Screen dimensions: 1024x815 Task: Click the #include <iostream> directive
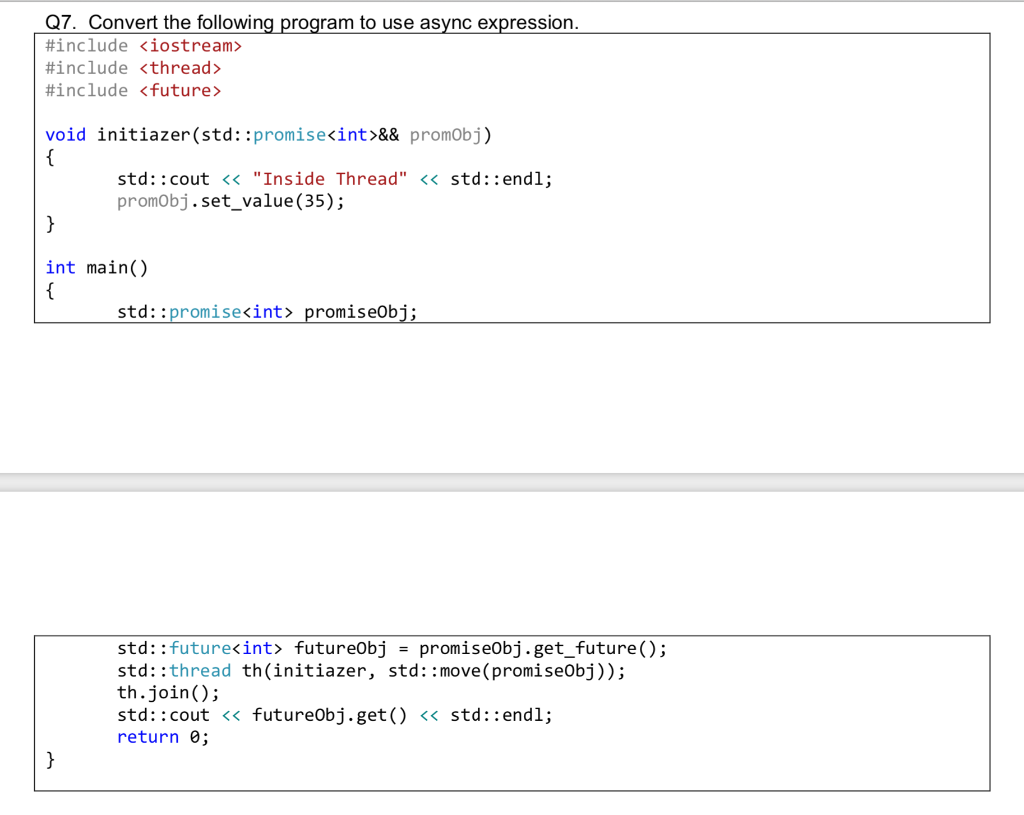143,45
